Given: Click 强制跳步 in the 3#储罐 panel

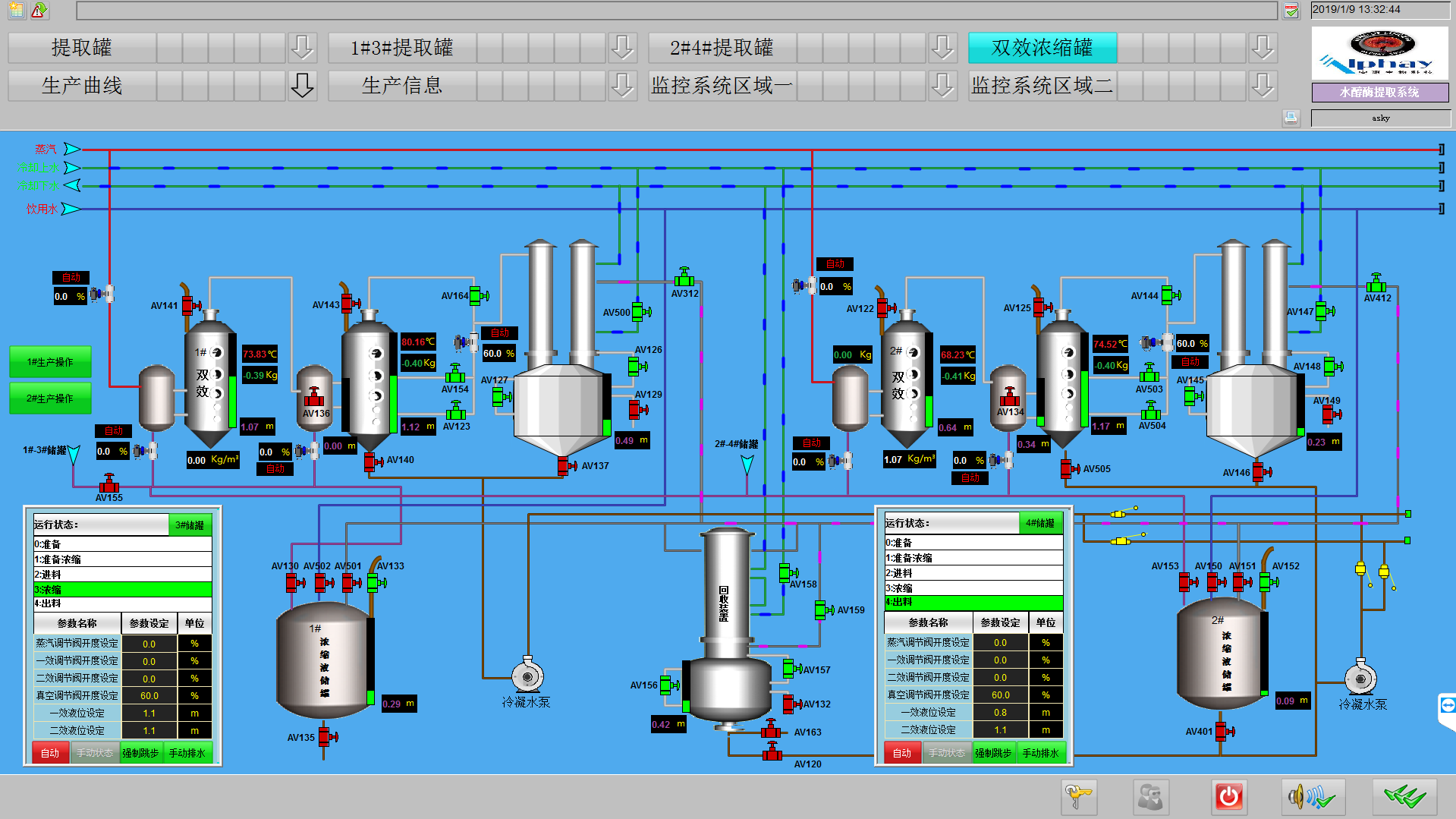Looking at the screenshot, I should click(x=141, y=752).
